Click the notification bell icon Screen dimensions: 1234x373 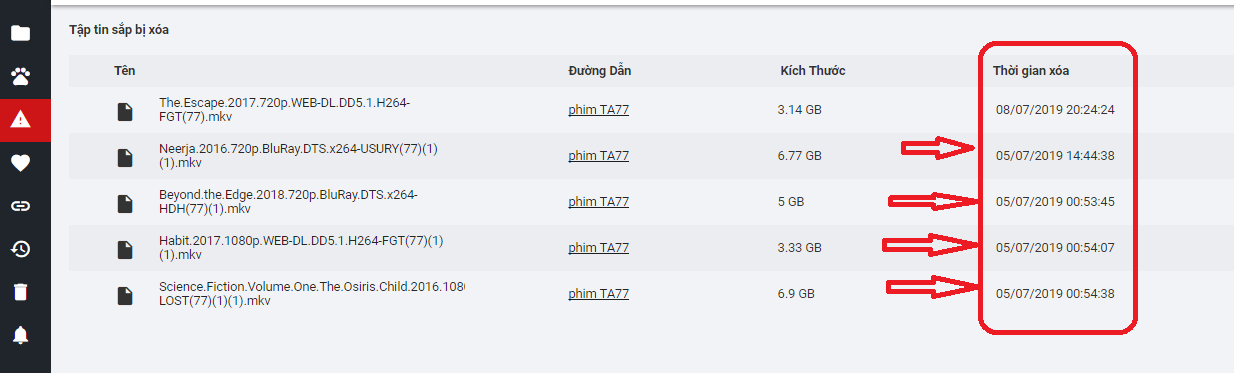pos(20,335)
